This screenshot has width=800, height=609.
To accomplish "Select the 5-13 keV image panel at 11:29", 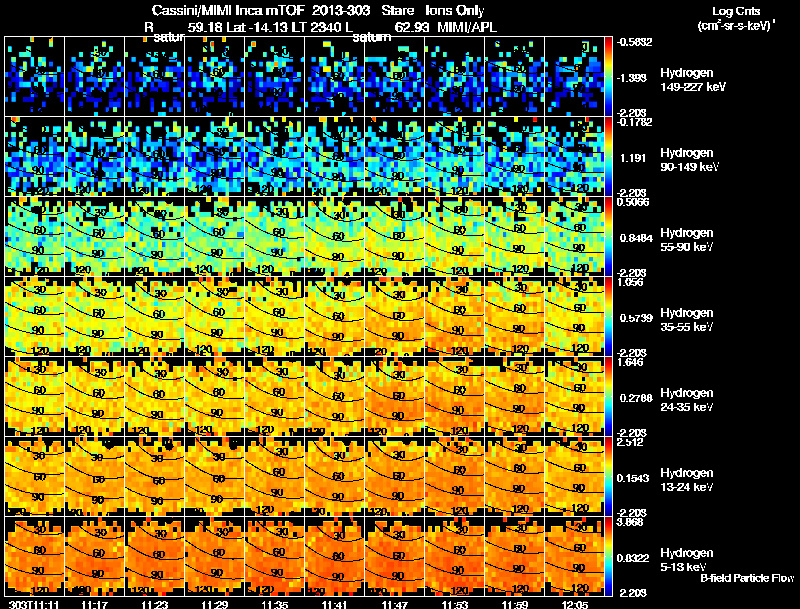I will pyautogui.click(x=215, y=556).
